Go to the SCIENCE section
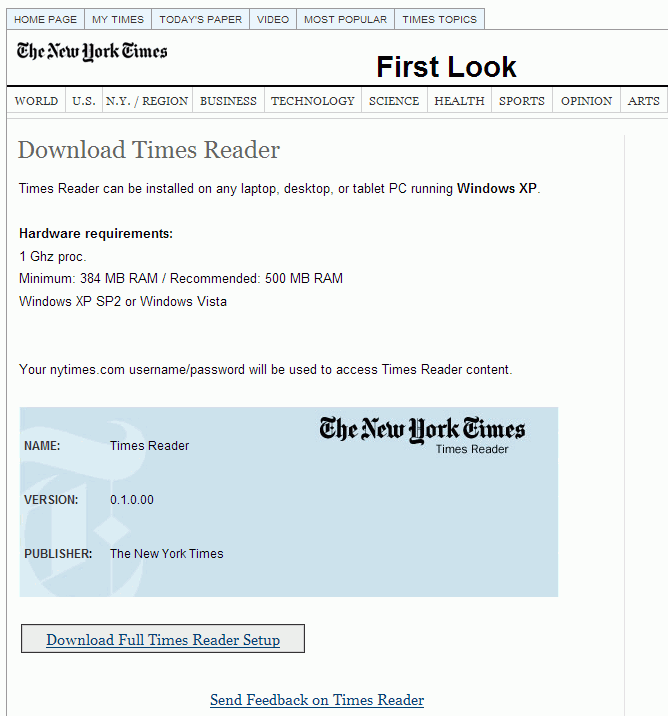 tap(394, 100)
